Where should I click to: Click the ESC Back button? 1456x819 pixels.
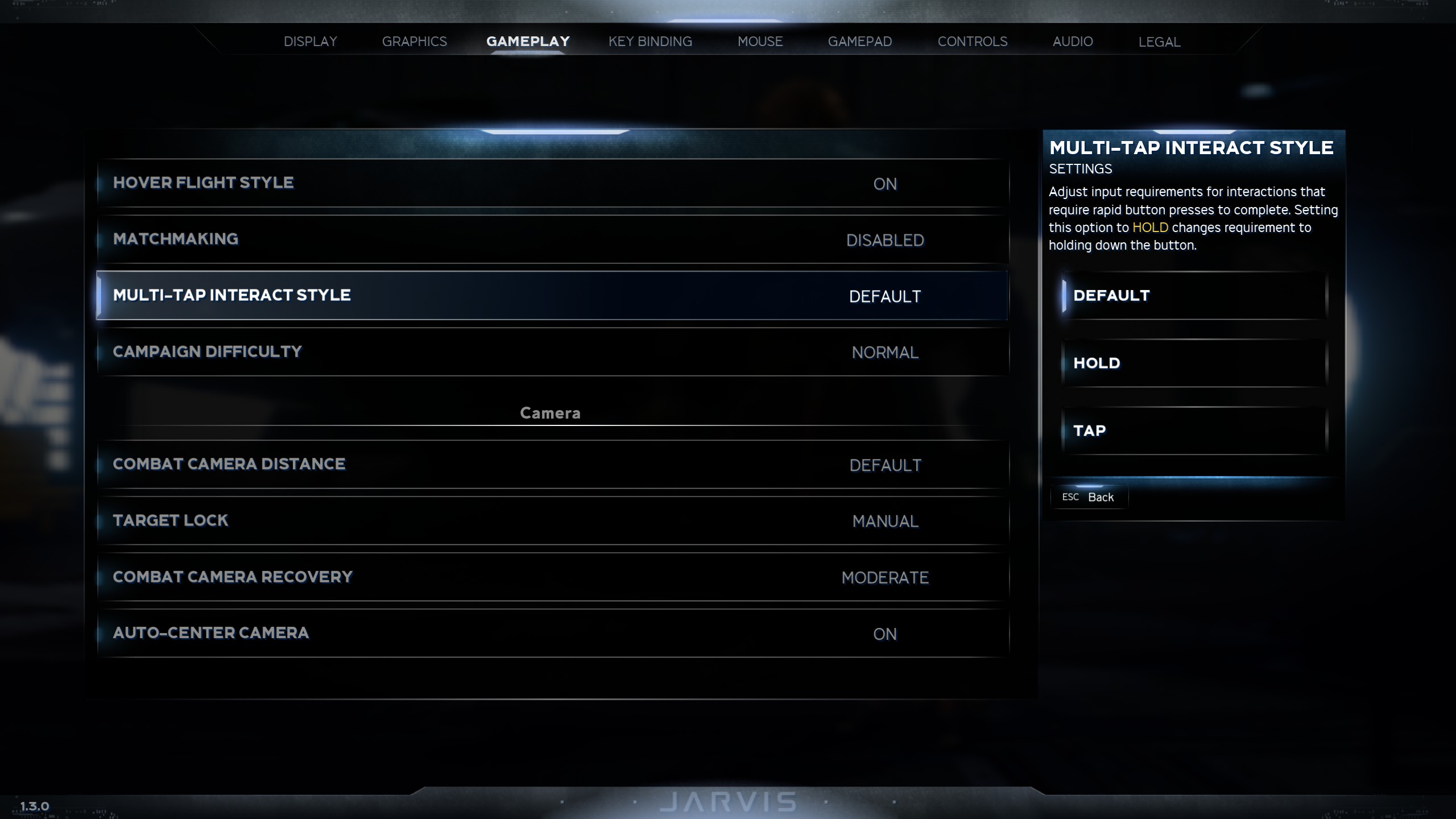pos(1089,497)
